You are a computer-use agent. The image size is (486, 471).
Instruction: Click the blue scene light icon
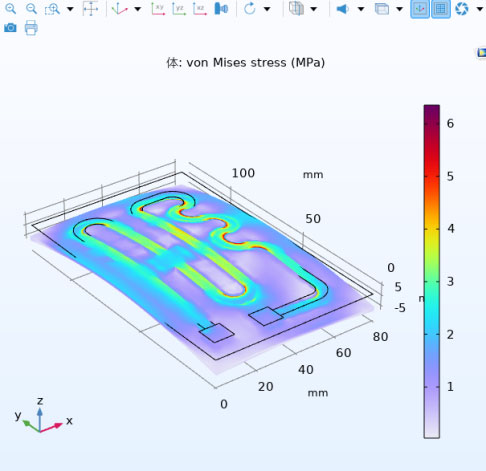pos(342,9)
